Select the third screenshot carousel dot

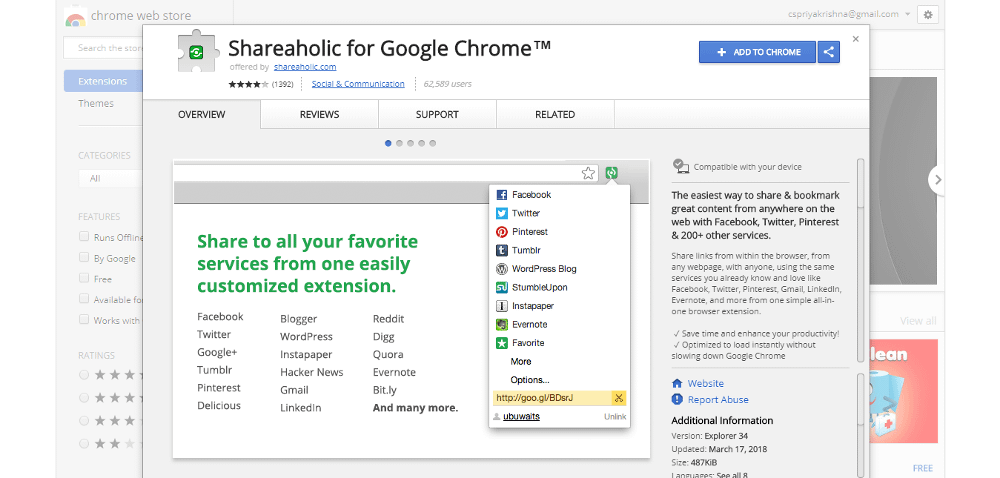click(x=410, y=143)
